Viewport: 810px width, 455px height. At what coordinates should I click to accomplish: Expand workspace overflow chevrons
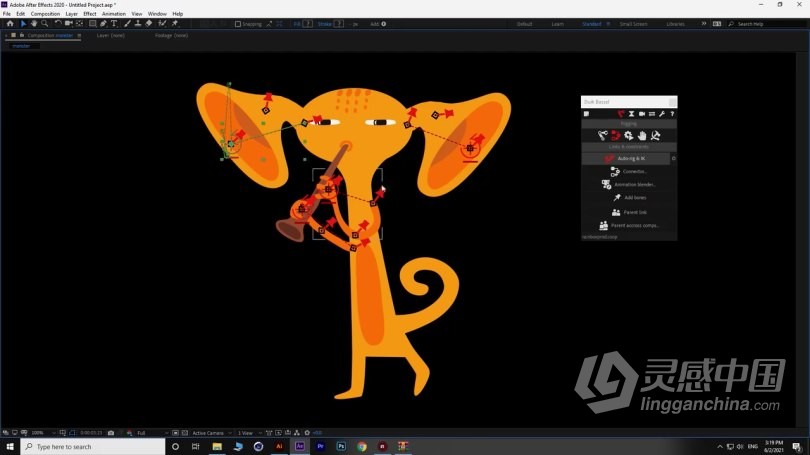tap(704, 24)
